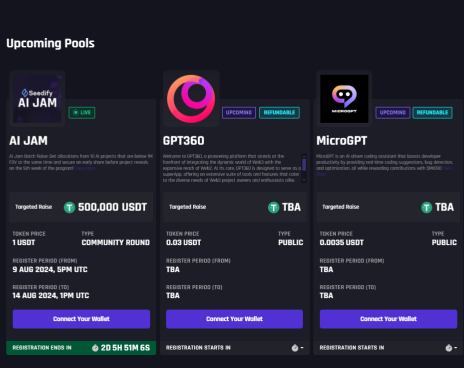Open the MicroGPT logo image

point(344,99)
